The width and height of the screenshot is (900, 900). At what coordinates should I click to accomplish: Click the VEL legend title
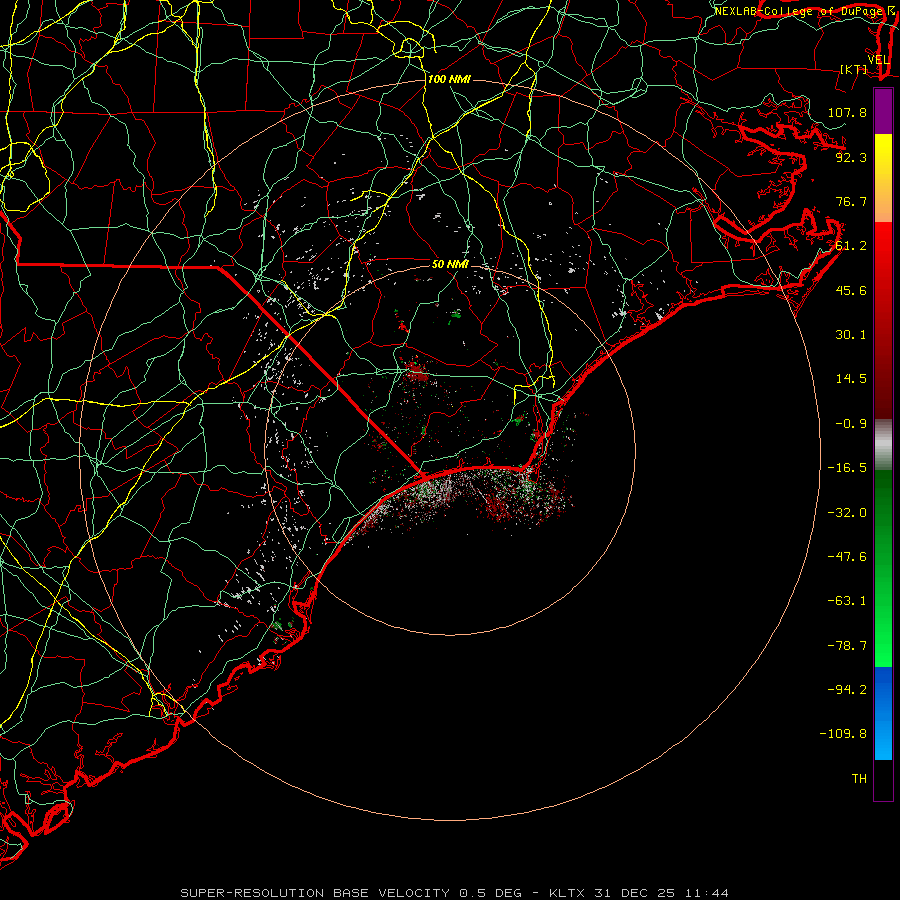coord(878,60)
